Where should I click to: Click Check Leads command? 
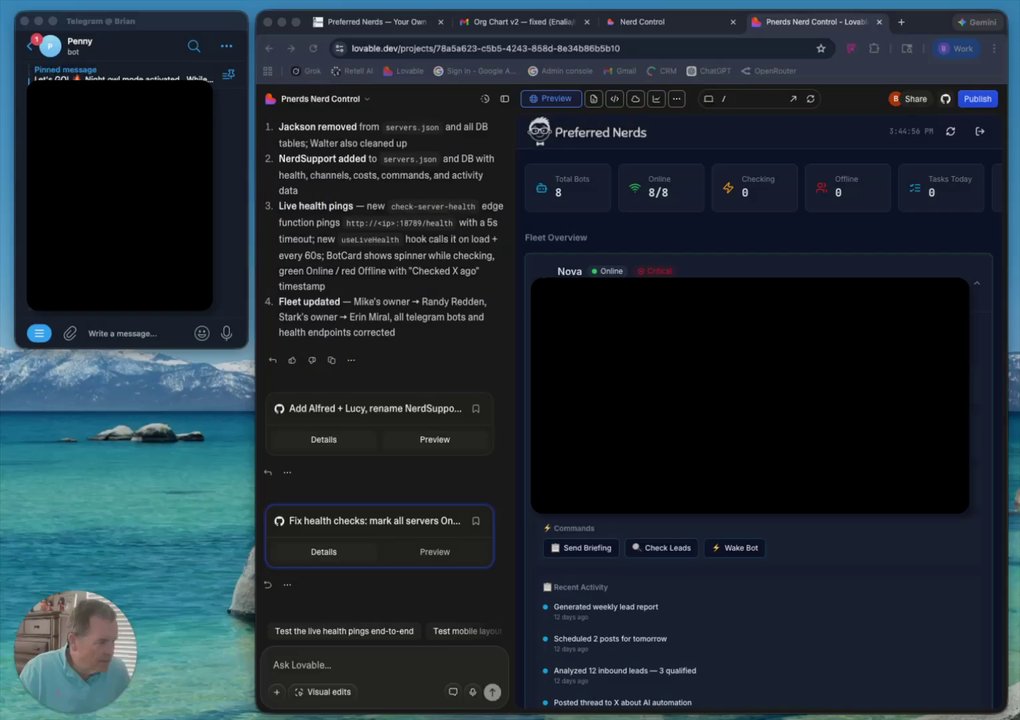coord(662,548)
